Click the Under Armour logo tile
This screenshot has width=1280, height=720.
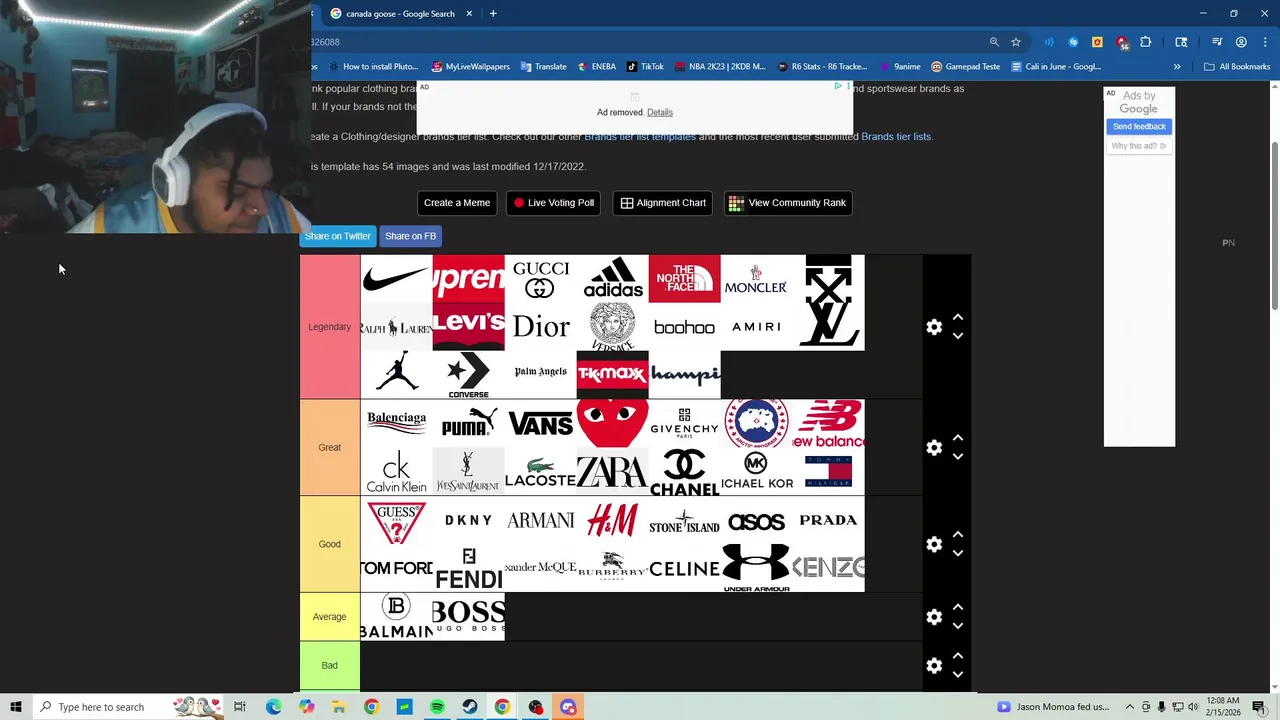(756, 568)
